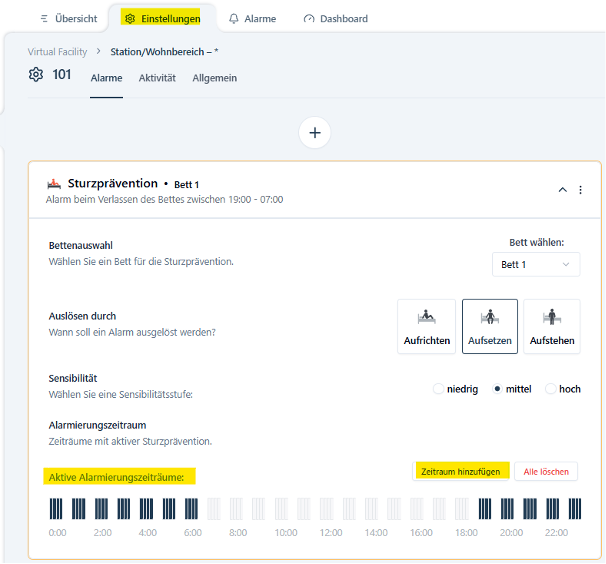Click the bed icon beside Sturzprävention
Image resolution: width=606 pixels, height=564 pixels.
pyautogui.click(x=54, y=184)
